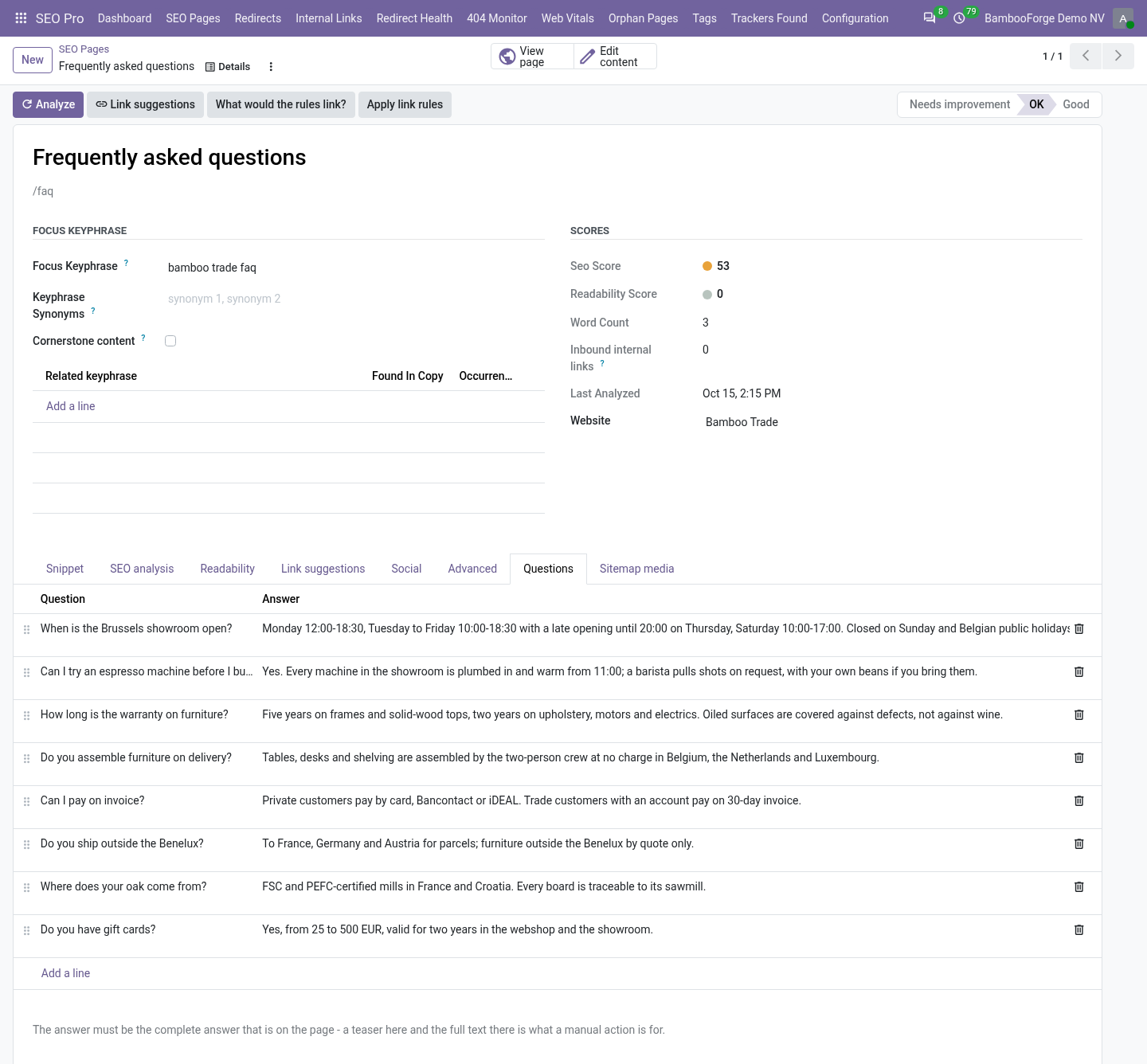1147x1064 pixels.
Task: Open the Configuration menu
Action: pos(855,18)
